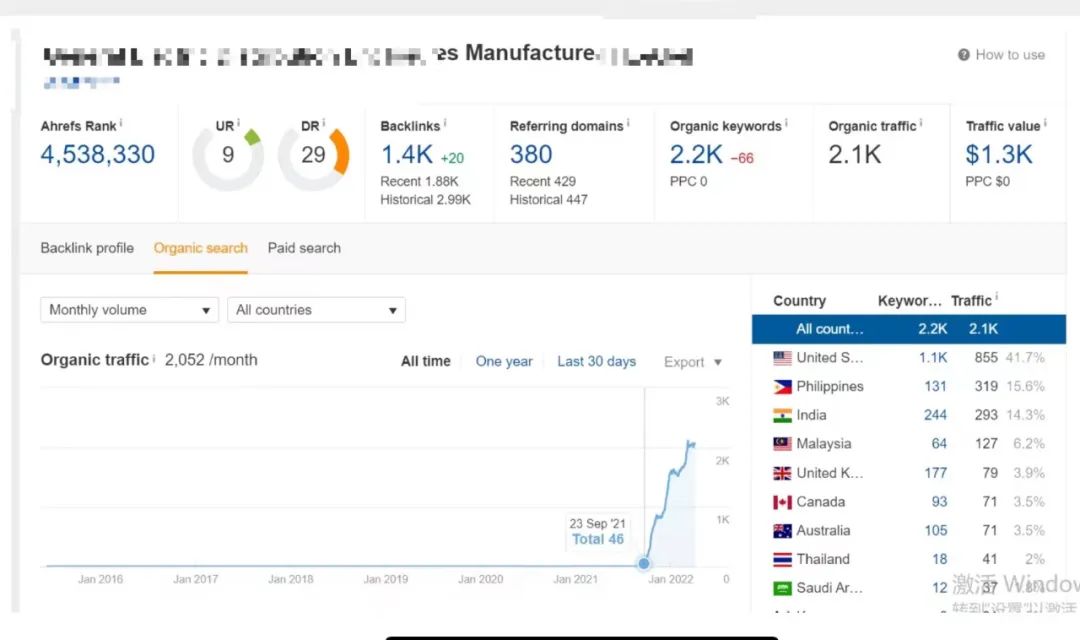1080x640 pixels.
Task: Click the info icon beside the top Organic traffic metric
Action: tap(921, 123)
